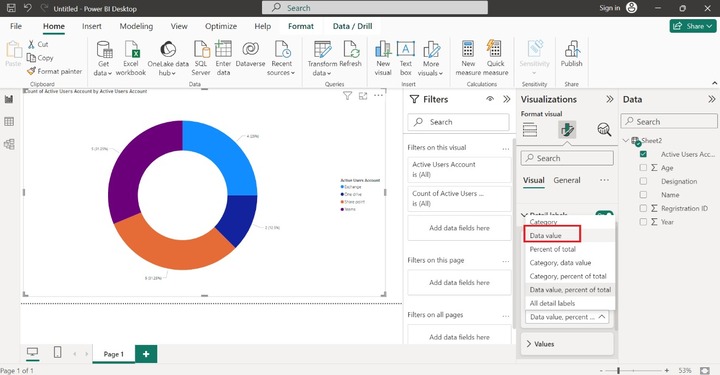Switch to Report view in left sidebar

(x=9, y=100)
